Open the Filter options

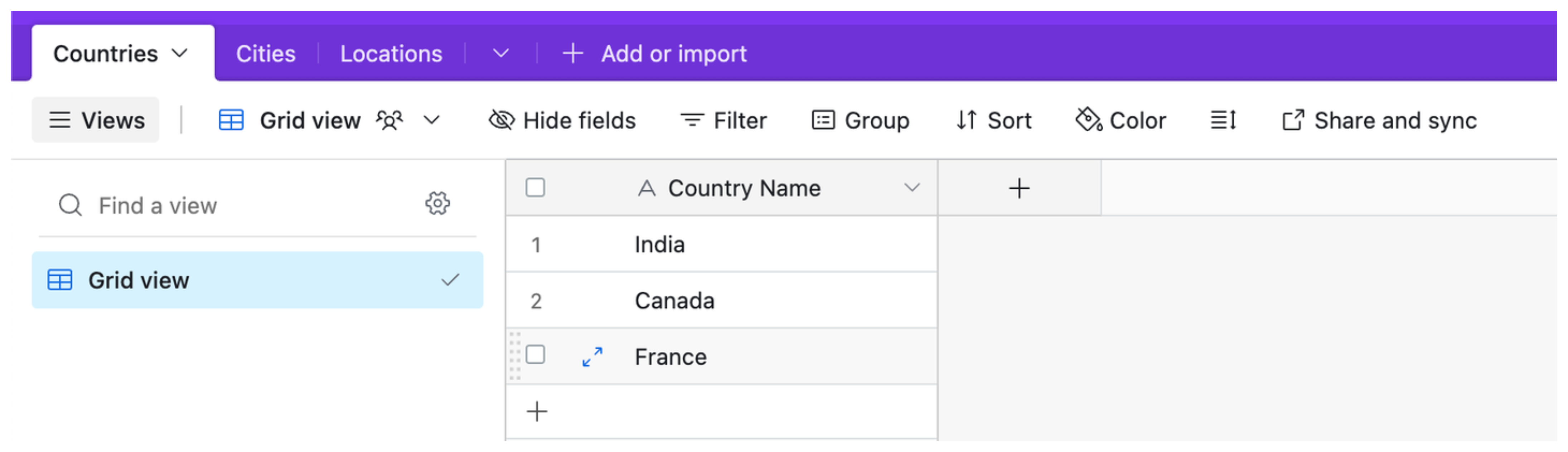(x=723, y=121)
